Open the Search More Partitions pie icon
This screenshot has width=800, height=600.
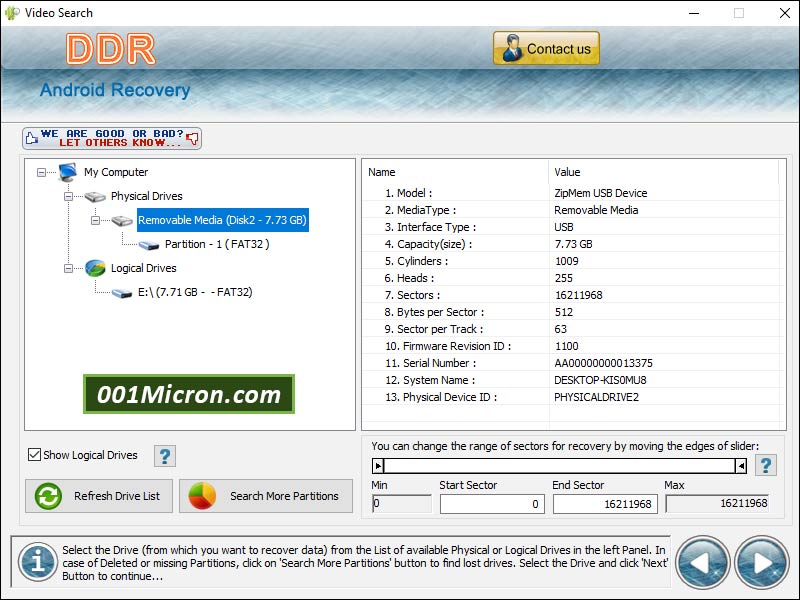click(x=210, y=496)
